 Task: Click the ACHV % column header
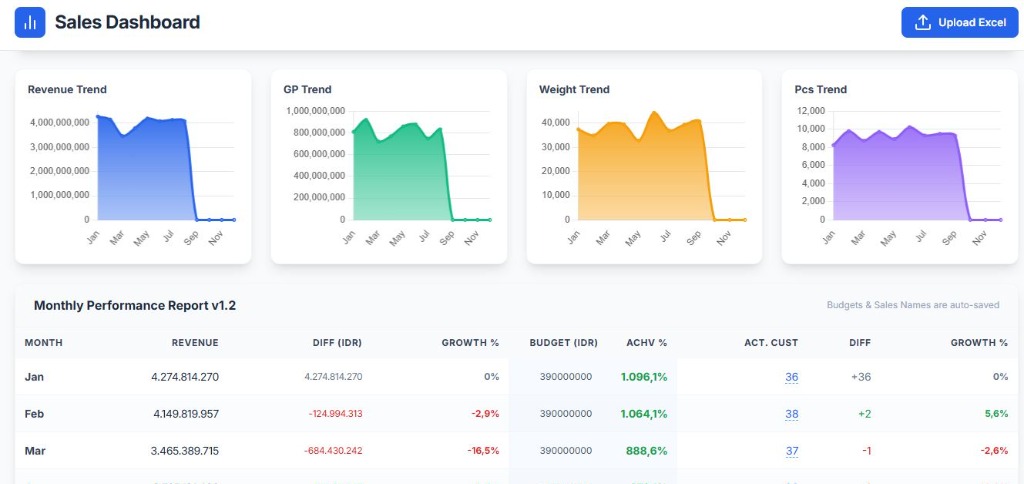[x=644, y=343]
